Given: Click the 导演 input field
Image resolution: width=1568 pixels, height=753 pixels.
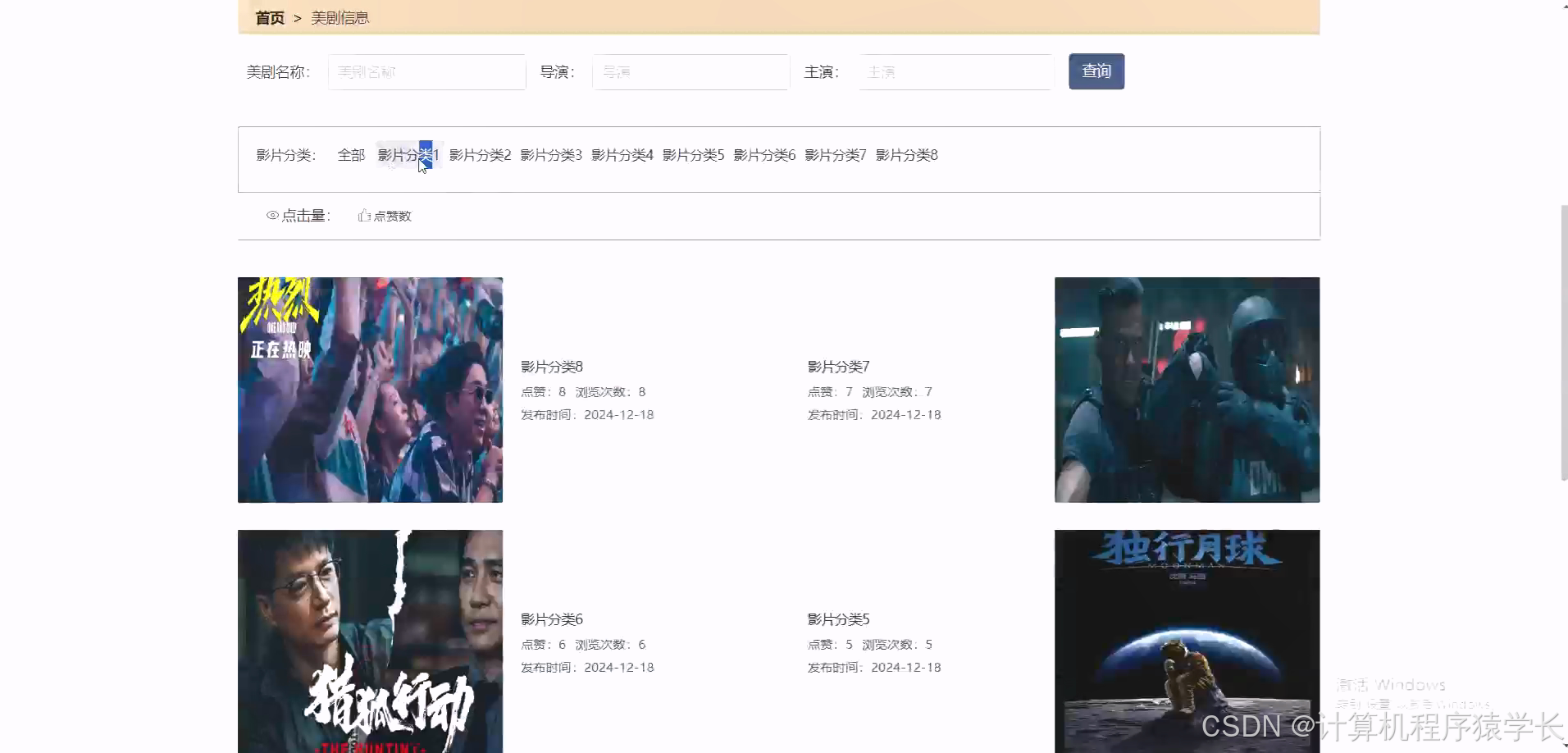Looking at the screenshot, I should (690, 71).
